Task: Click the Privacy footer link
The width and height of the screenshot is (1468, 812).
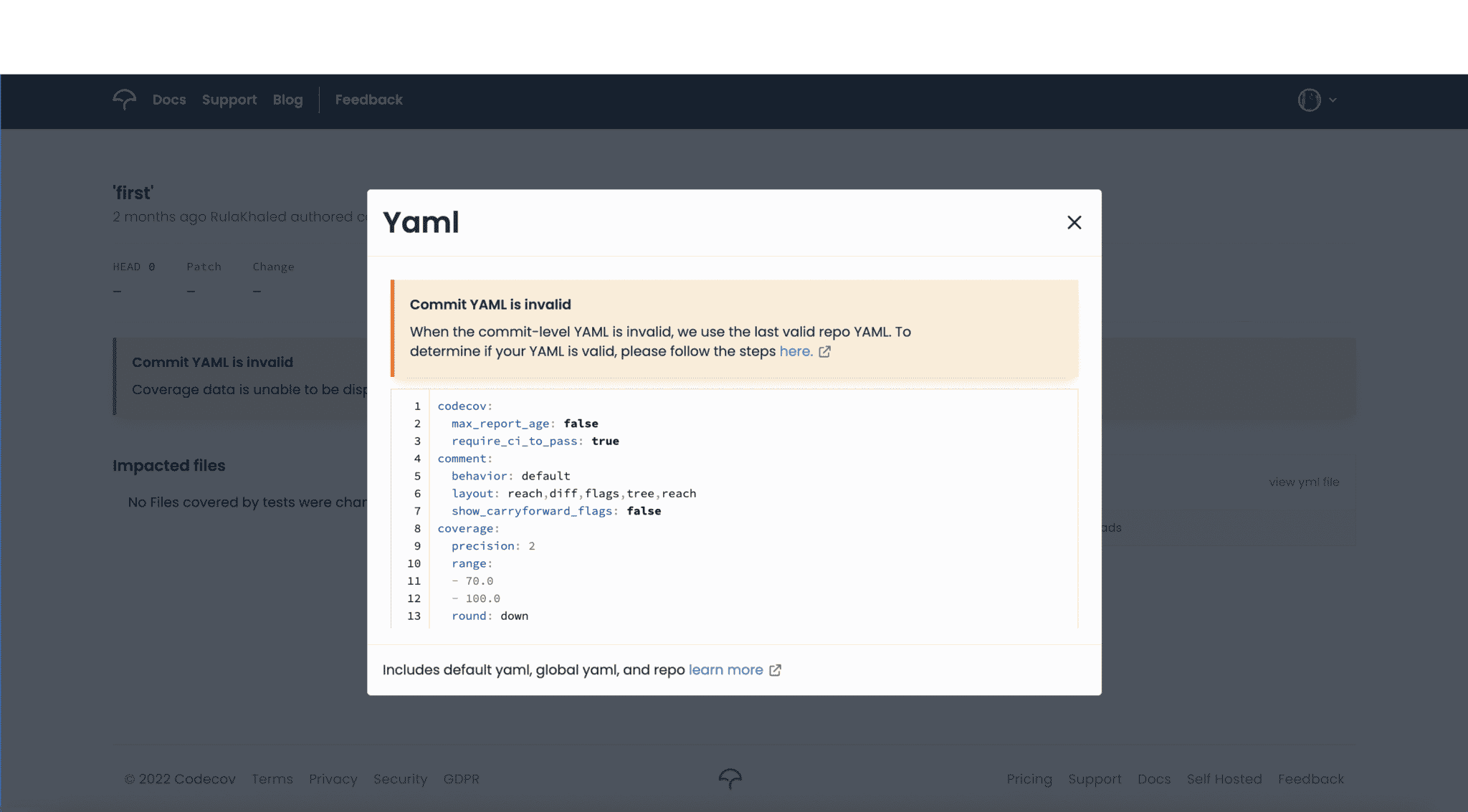Action: click(x=333, y=778)
